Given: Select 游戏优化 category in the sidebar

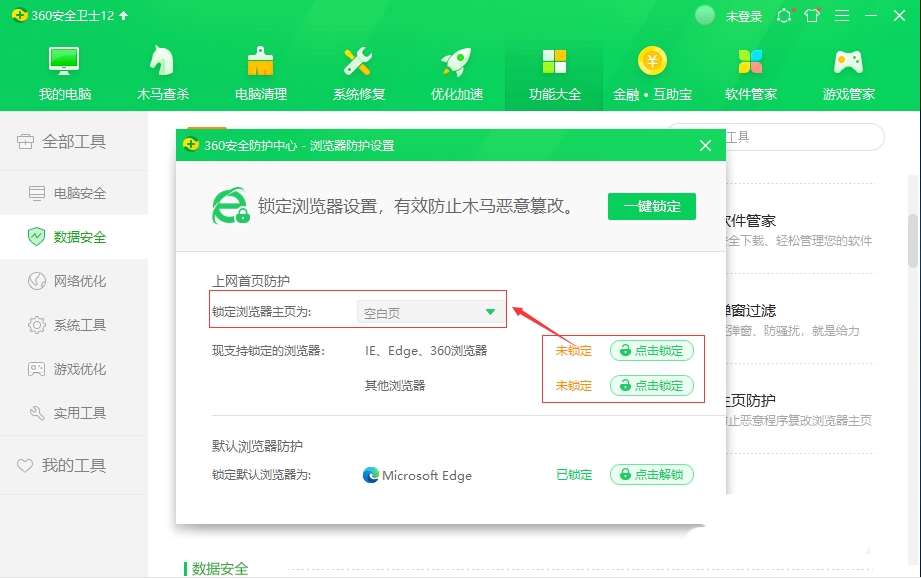Looking at the screenshot, I should [x=74, y=369].
